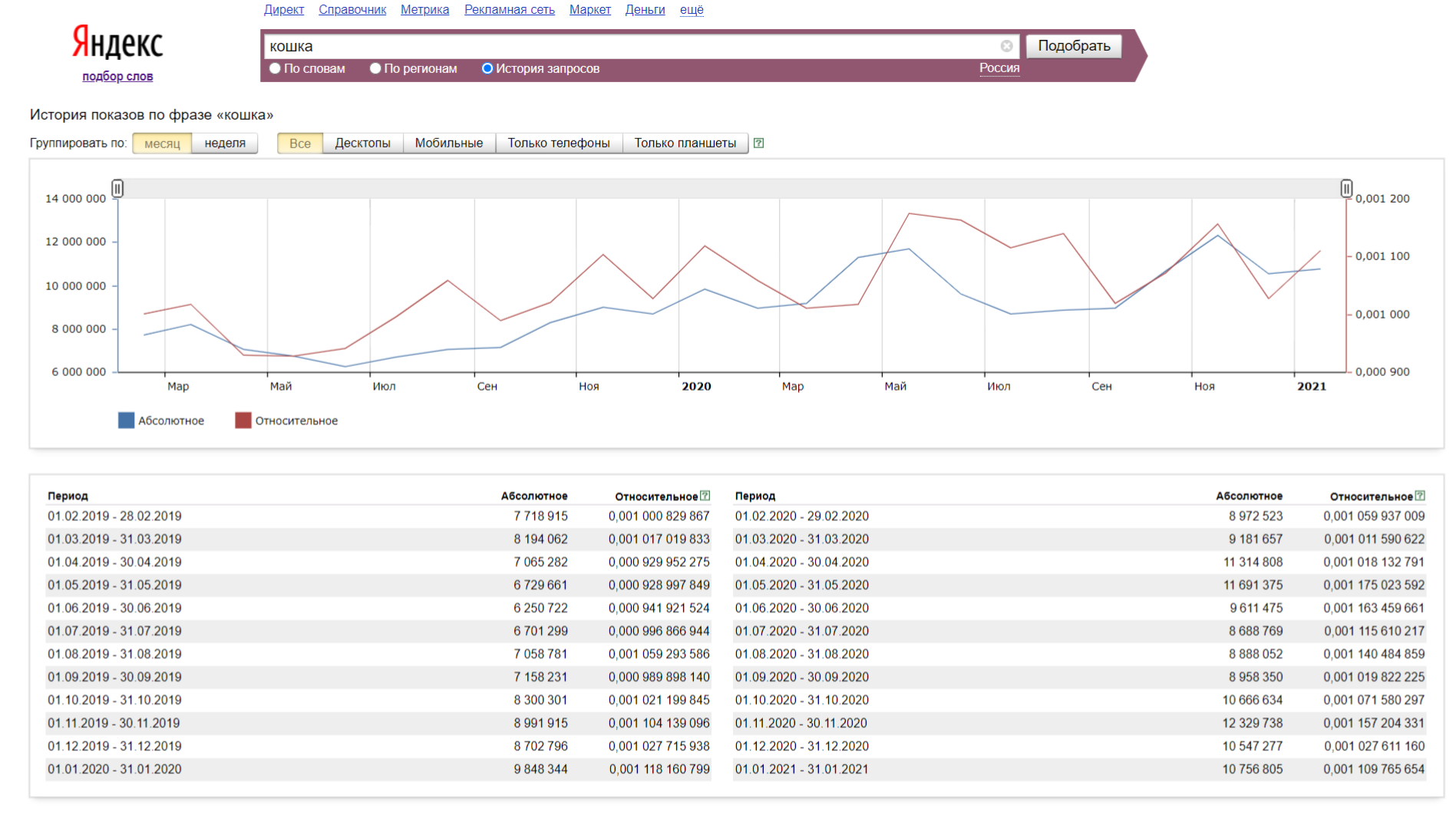Click absolute value '9 848 344'
The width and height of the screenshot is (1456, 818).
(540, 770)
